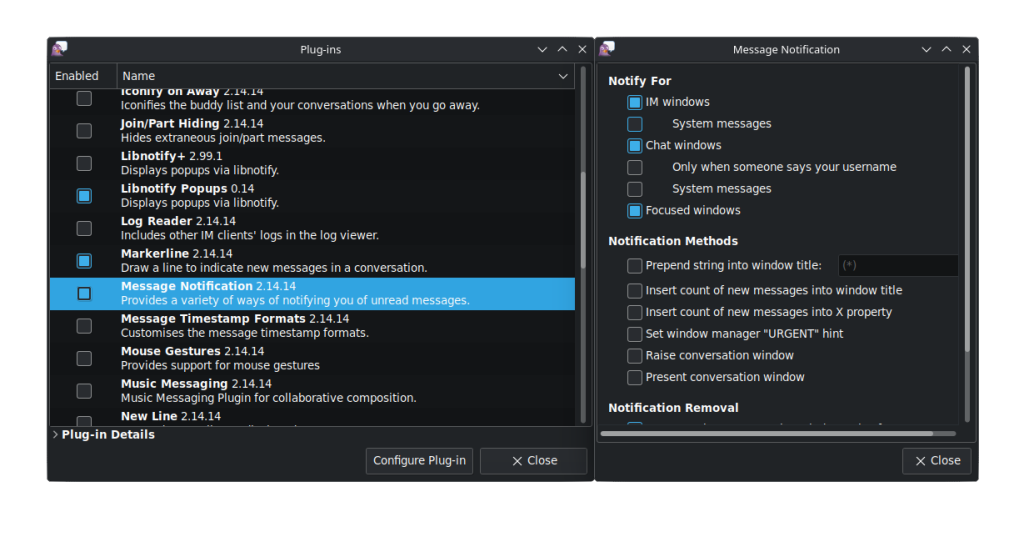Enable the Libnotify+ plug-in checkbox
The height and width of the screenshot is (537, 1024).
click(84, 163)
